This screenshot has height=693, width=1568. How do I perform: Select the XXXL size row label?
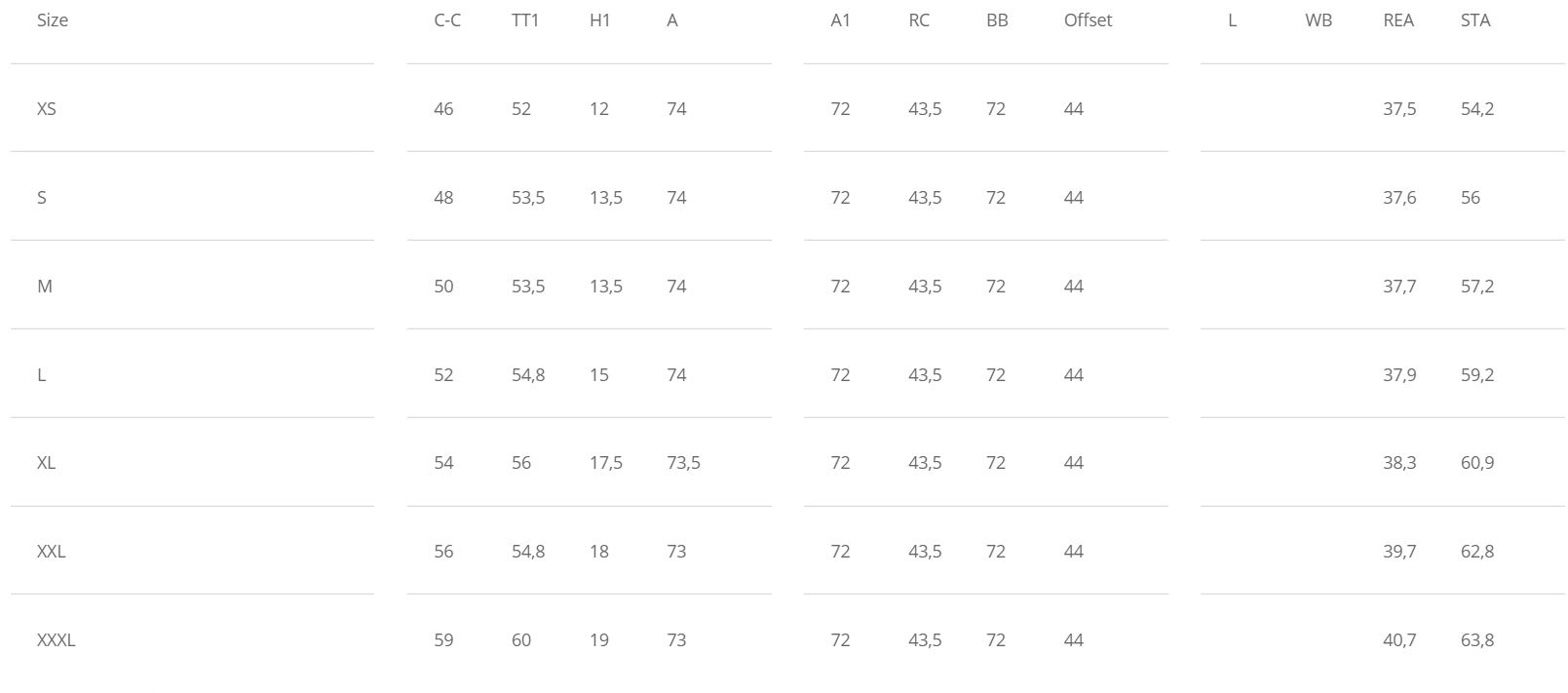57,640
